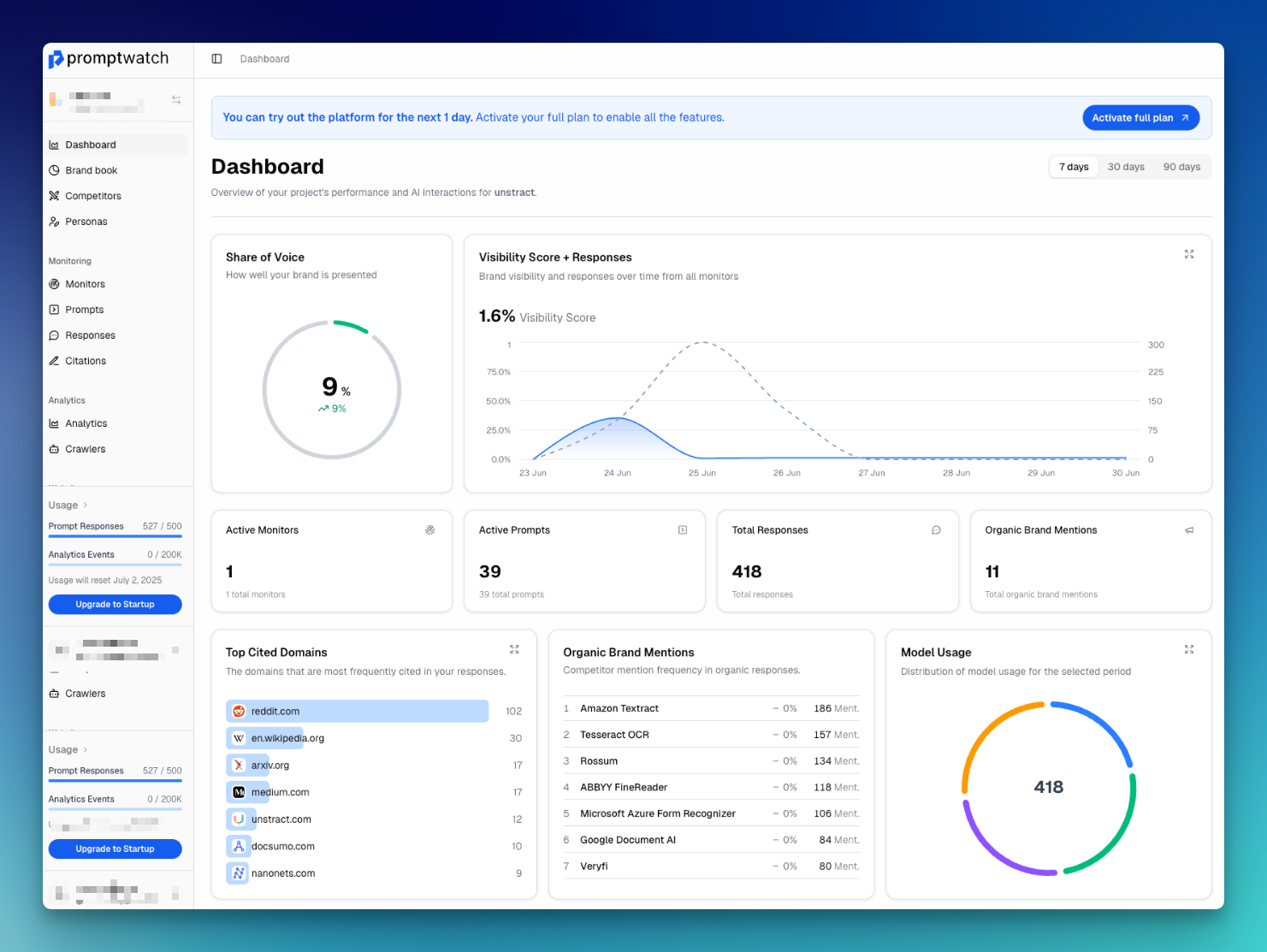This screenshot has width=1267, height=952.
Task: Select the Tesseract OCR competitor row
Action: tap(711, 735)
